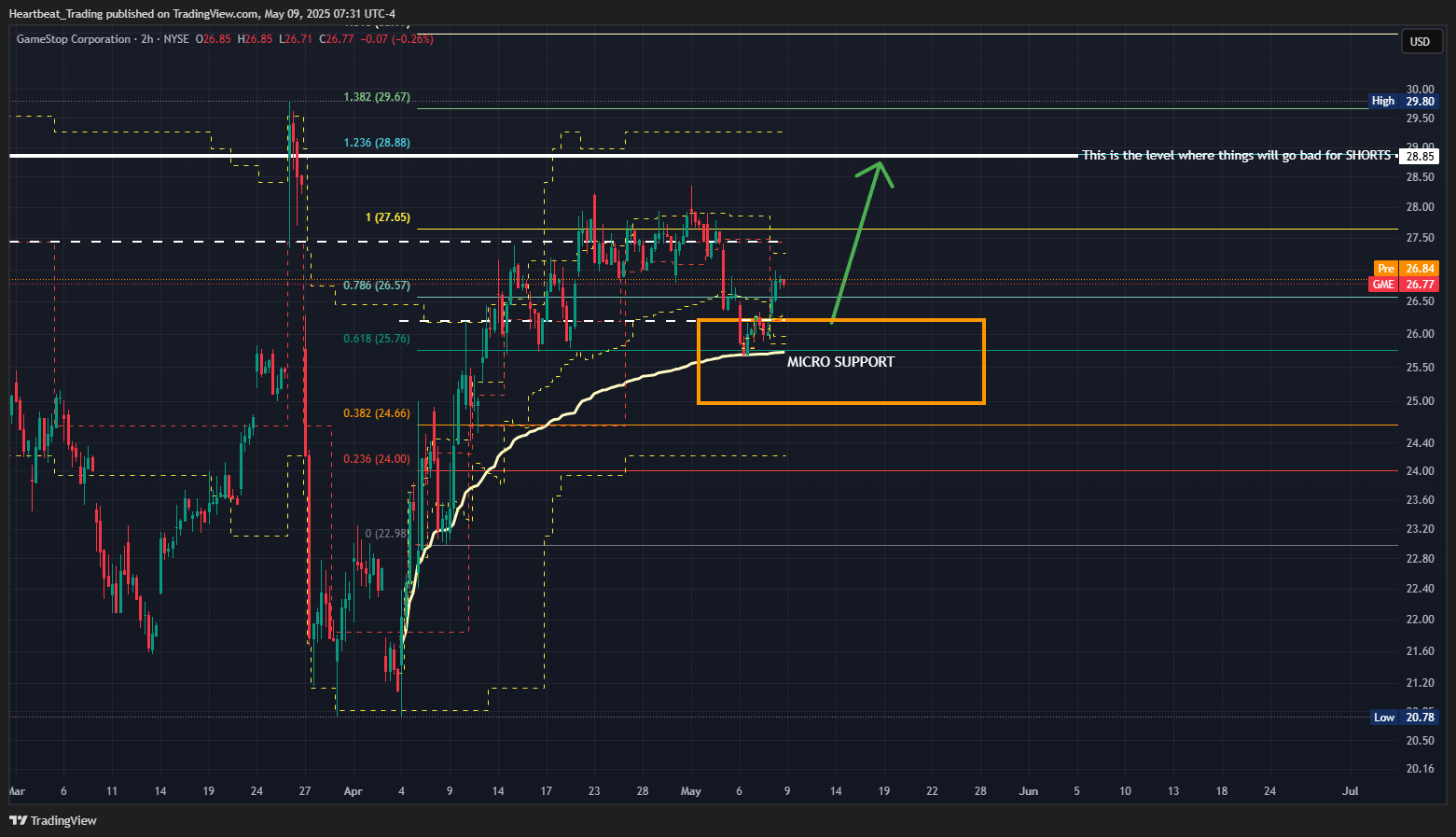Click the 22.00 price scale label
The width and height of the screenshot is (1456, 837).
(1421, 620)
